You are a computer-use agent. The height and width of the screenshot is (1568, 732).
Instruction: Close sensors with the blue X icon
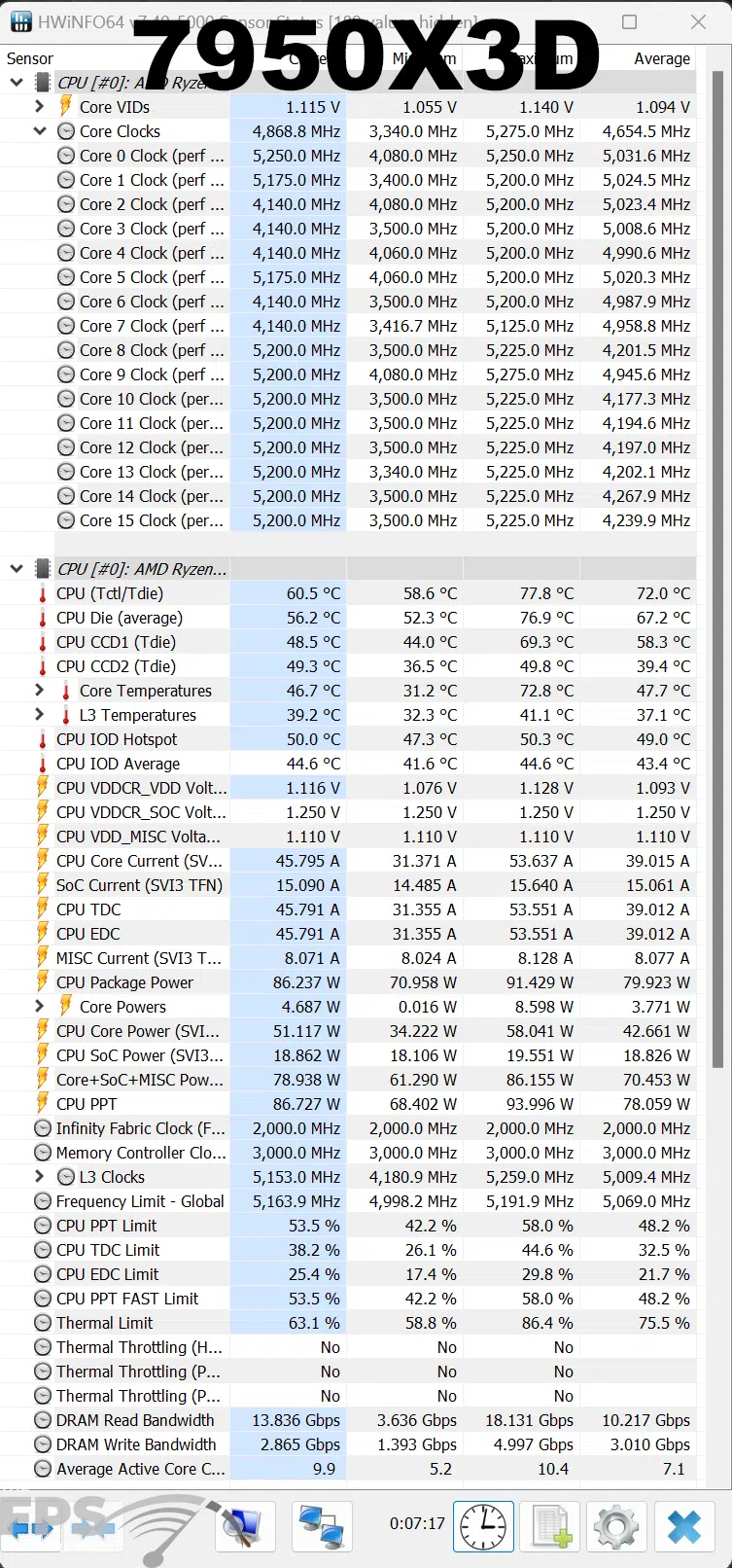click(x=684, y=1525)
